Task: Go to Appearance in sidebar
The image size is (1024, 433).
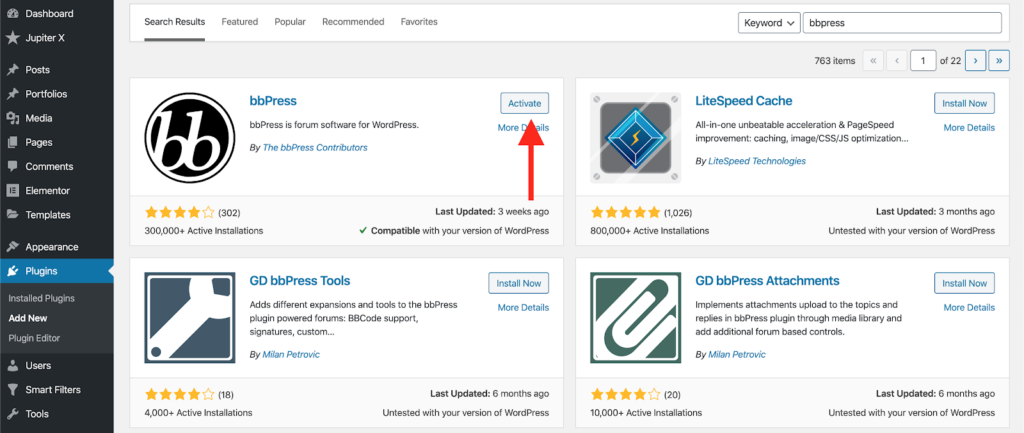Action: 51,247
